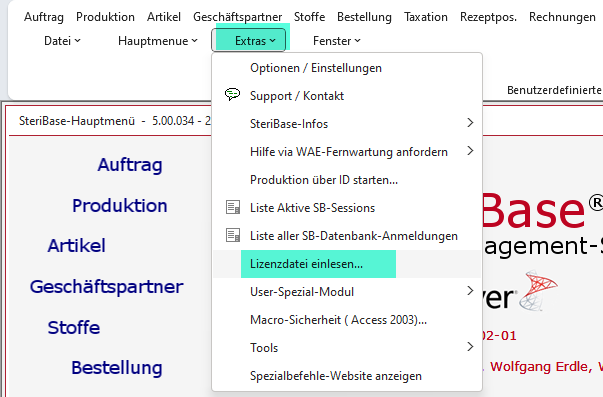Screen dimensions: 603x397
Task: Click the Taxation item in the top bar
Action: click(426, 17)
